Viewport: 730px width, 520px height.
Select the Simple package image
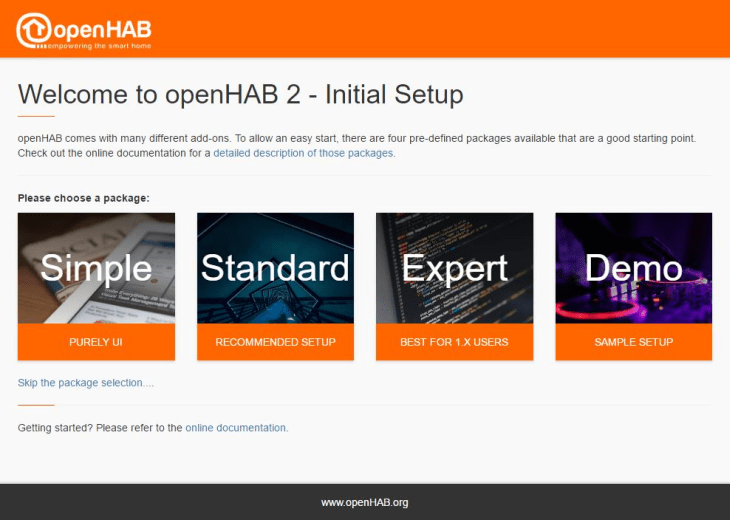click(x=96, y=268)
